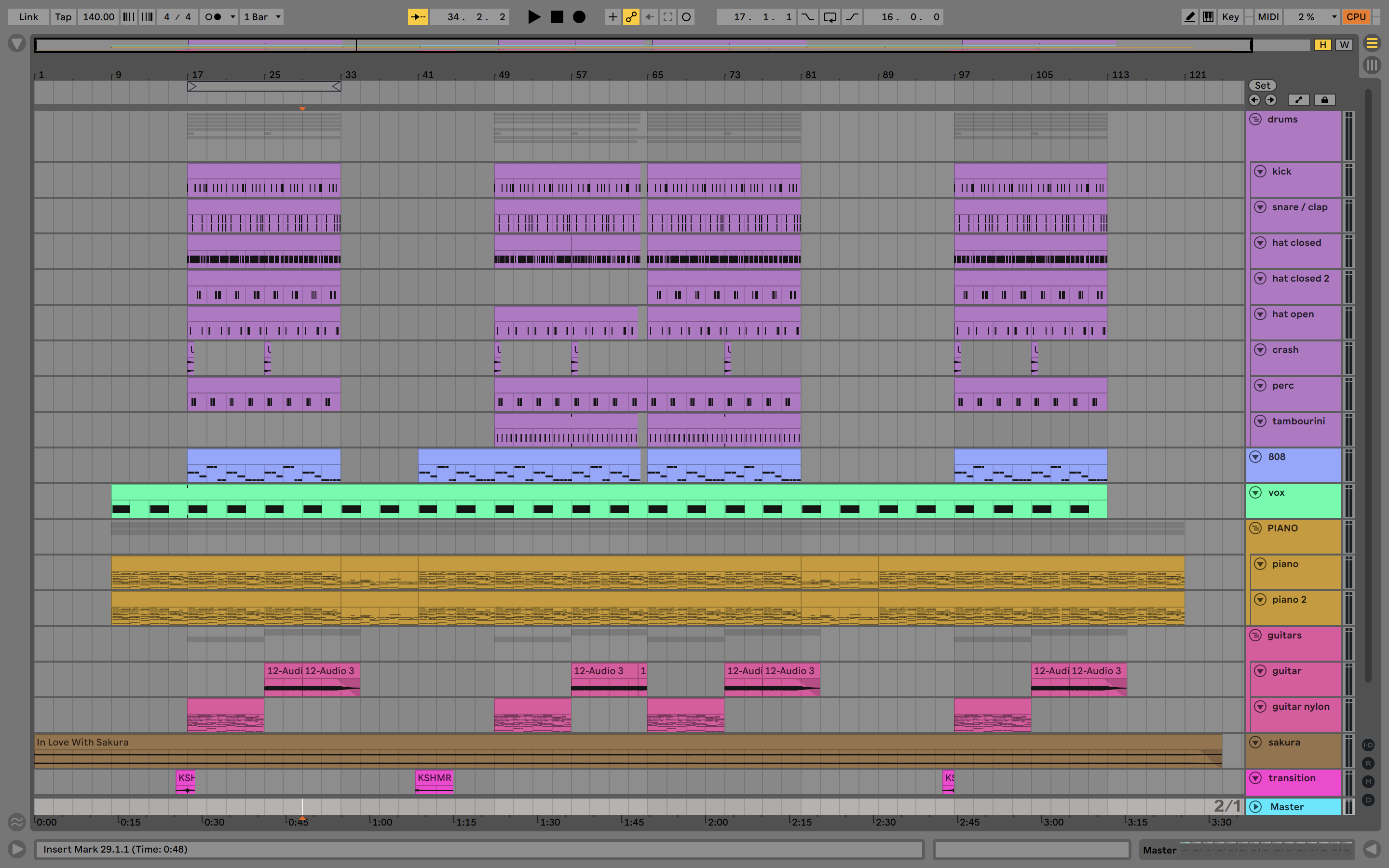Toggle Info View bottom-left triangle icon
This screenshot has width=1389, height=868.
click(17, 849)
